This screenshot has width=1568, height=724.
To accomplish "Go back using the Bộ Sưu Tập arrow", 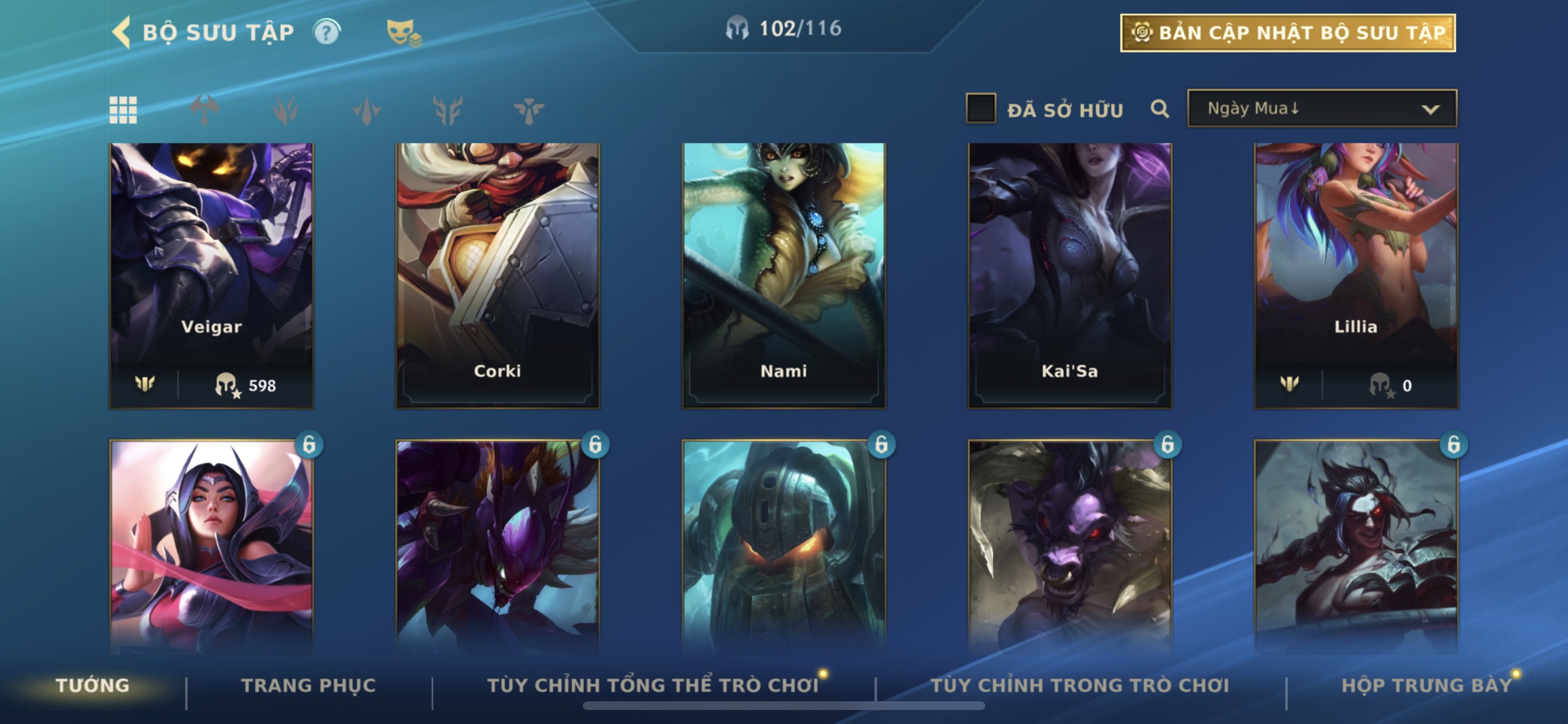I will click(121, 32).
